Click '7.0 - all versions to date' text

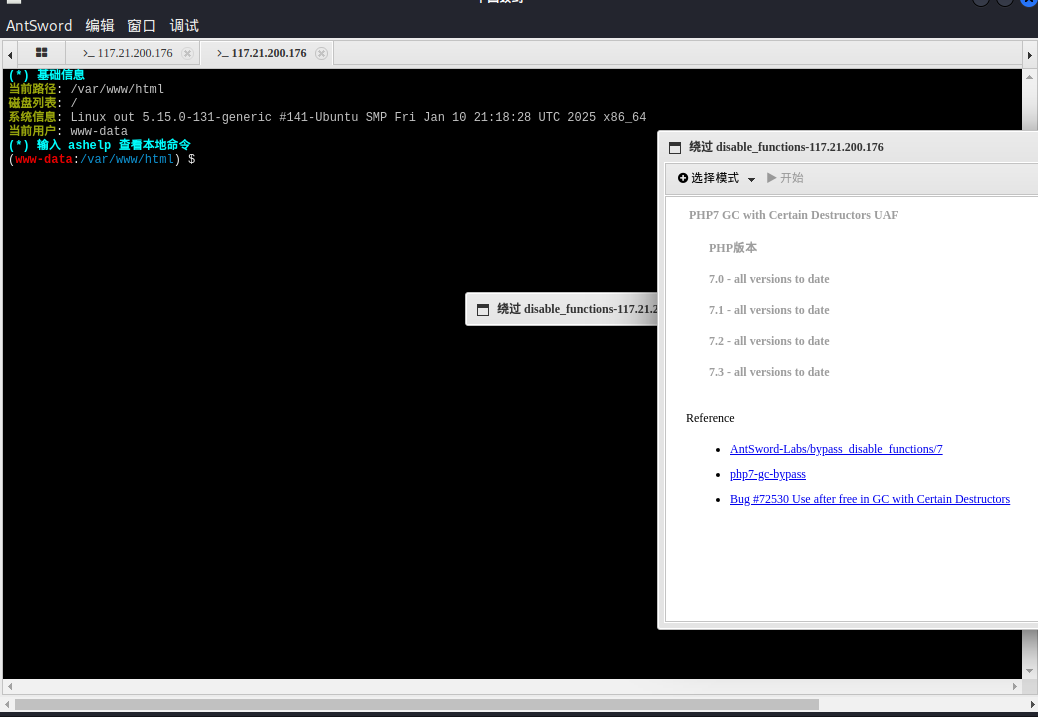click(769, 279)
